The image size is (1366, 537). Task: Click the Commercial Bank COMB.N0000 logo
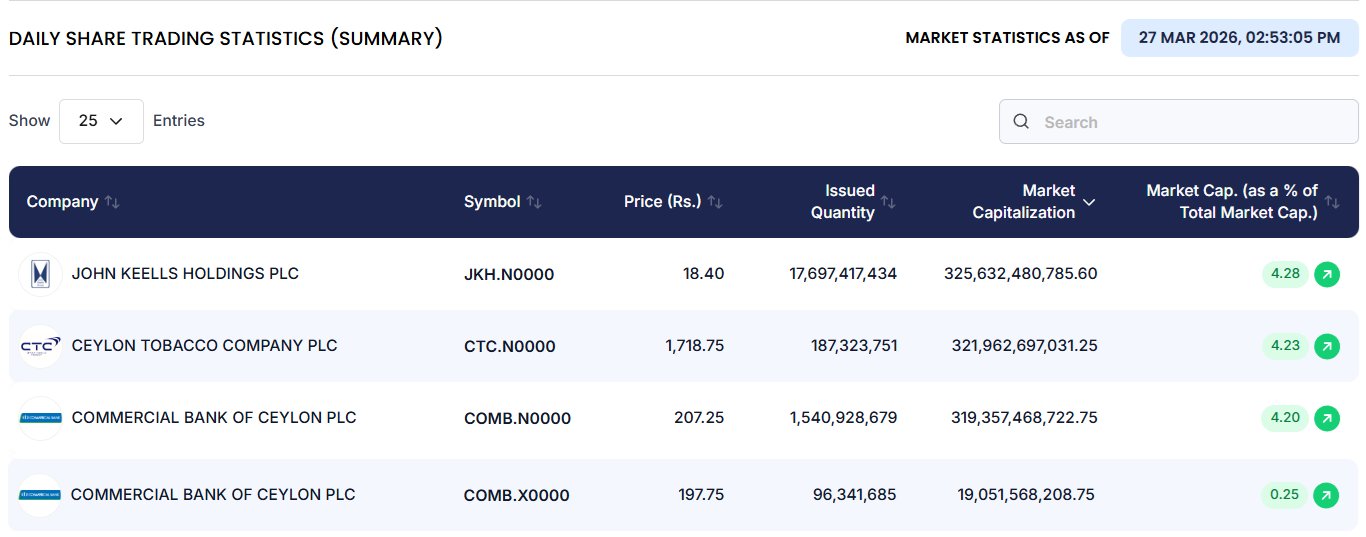pos(40,418)
